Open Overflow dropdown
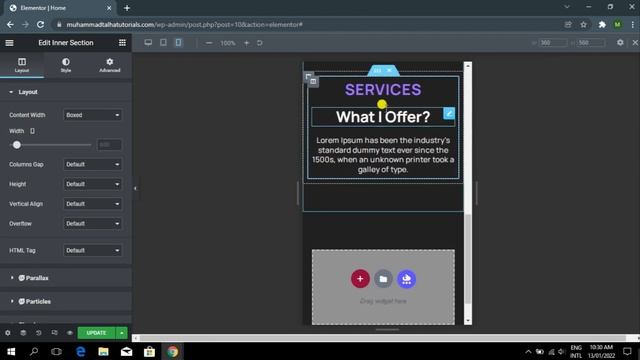 point(93,224)
